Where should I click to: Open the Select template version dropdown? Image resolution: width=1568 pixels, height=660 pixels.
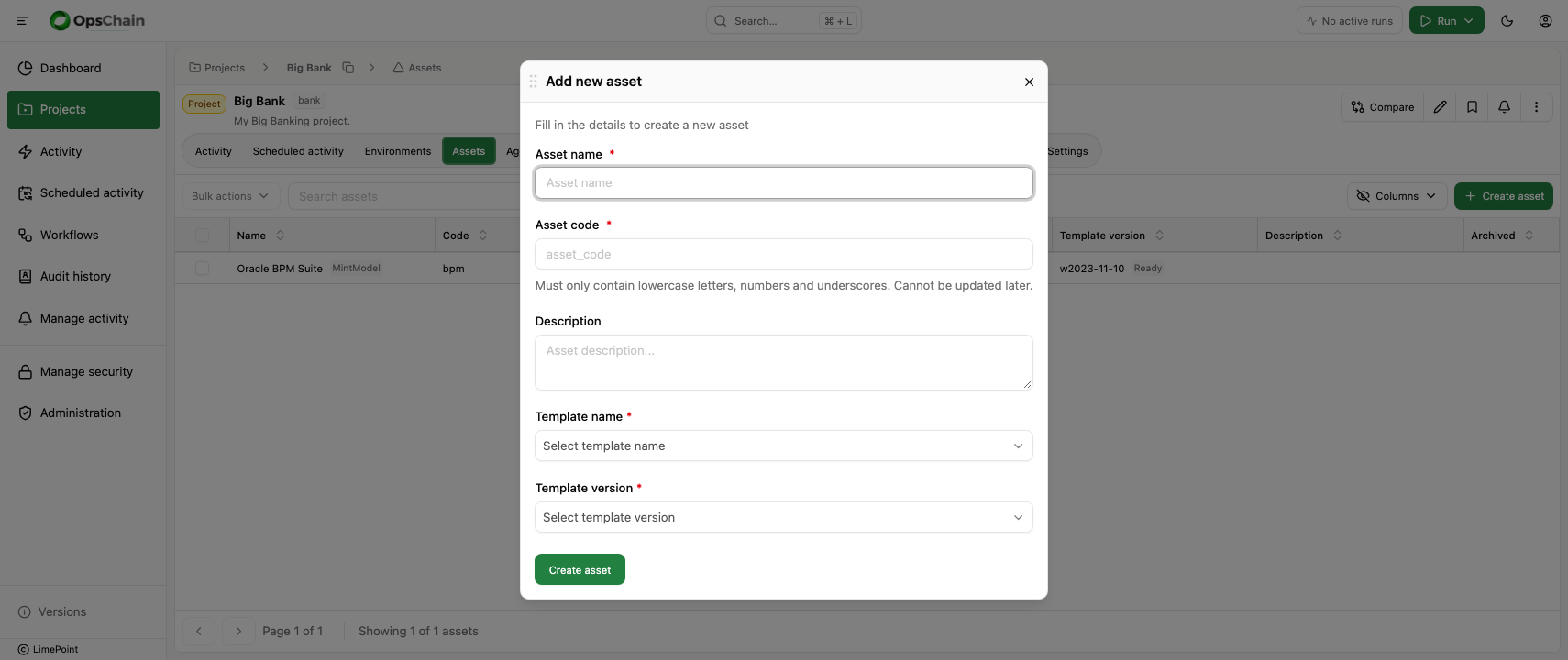[x=784, y=517]
